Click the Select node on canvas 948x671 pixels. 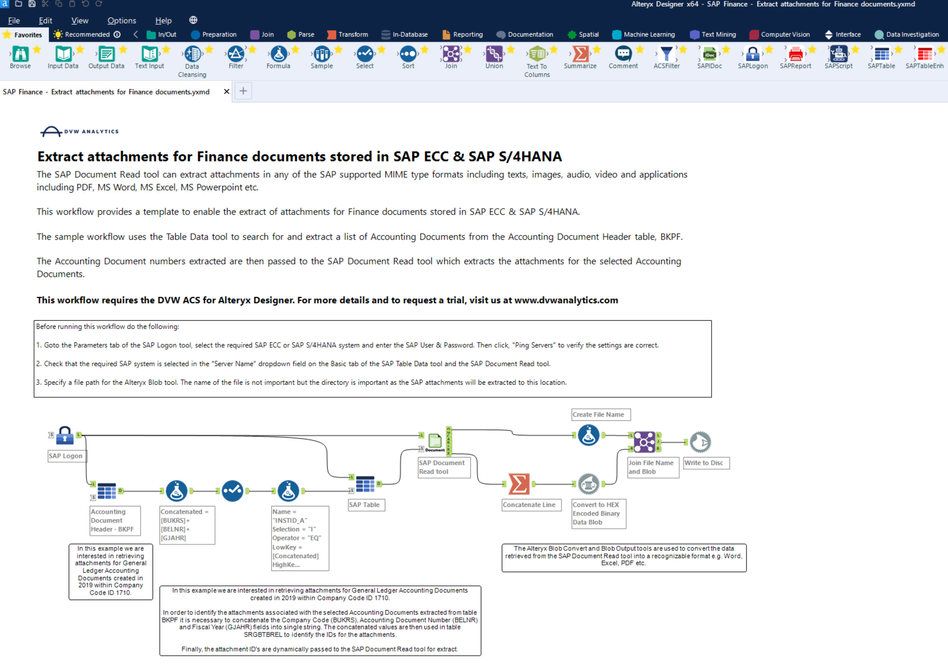pyautogui.click(x=232, y=491)
